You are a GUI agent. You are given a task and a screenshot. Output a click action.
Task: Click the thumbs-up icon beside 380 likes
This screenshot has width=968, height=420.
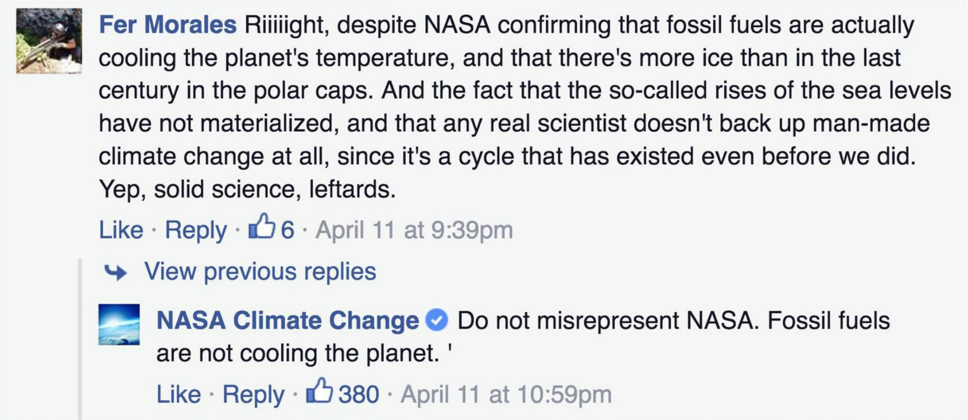[321, 393]
